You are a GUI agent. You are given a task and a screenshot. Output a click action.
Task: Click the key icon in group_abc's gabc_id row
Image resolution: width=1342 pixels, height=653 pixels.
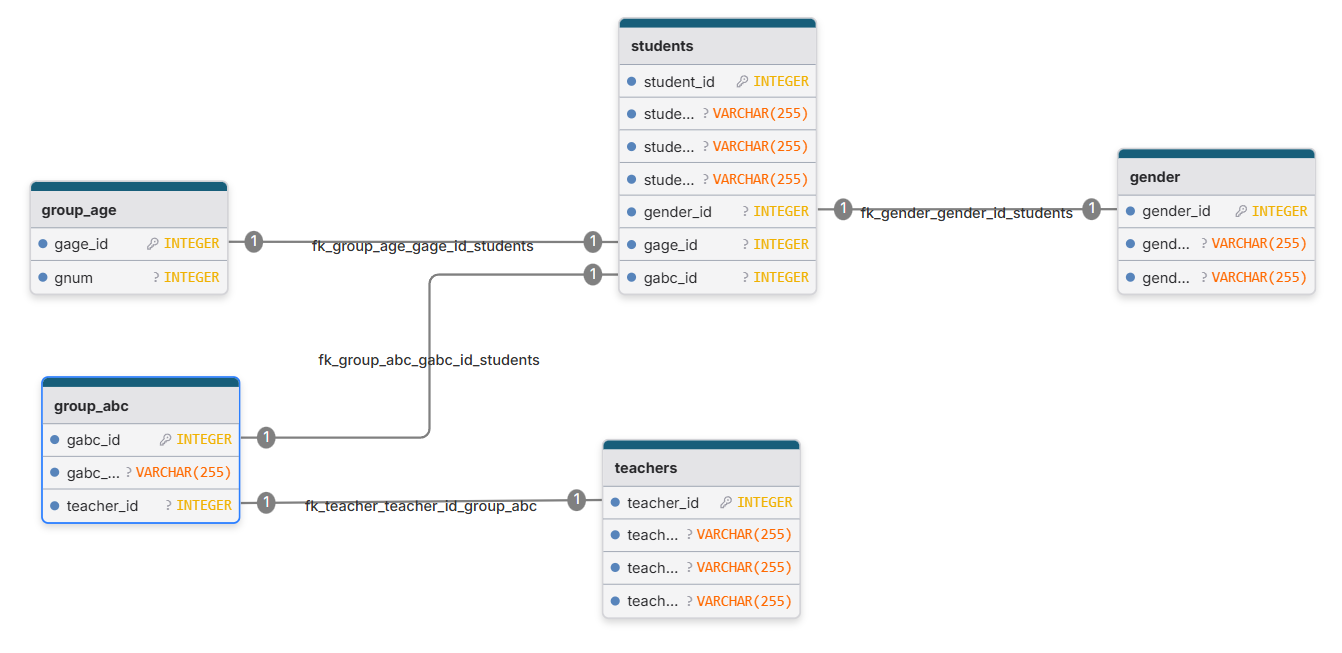(166, 439)
